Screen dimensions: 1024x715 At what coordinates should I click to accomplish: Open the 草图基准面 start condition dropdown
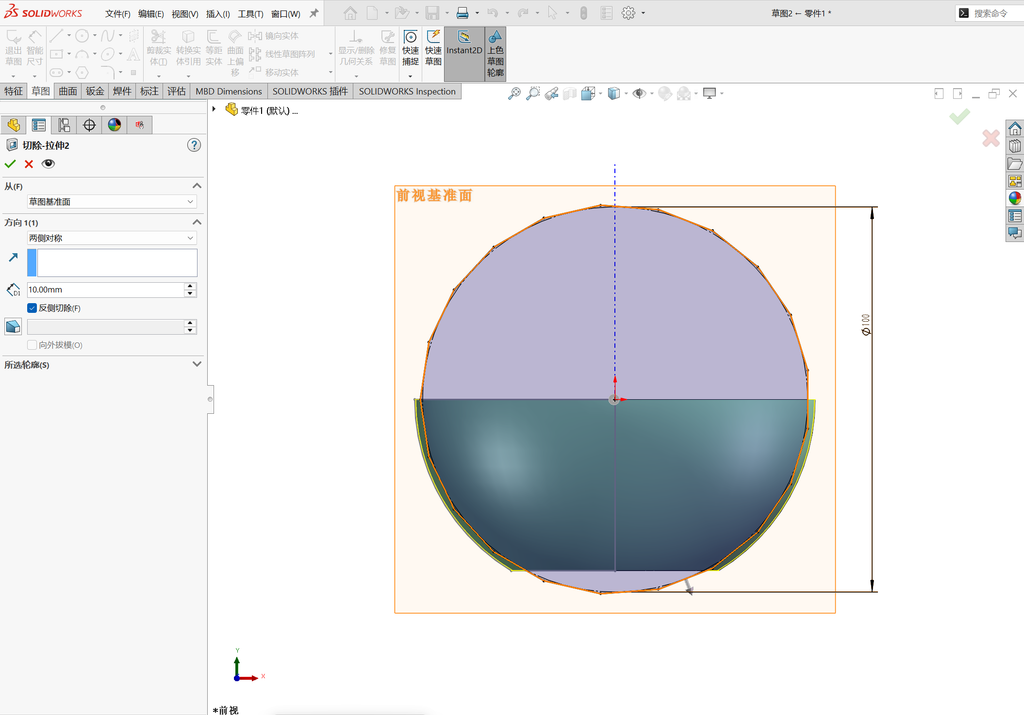point(111,202)
